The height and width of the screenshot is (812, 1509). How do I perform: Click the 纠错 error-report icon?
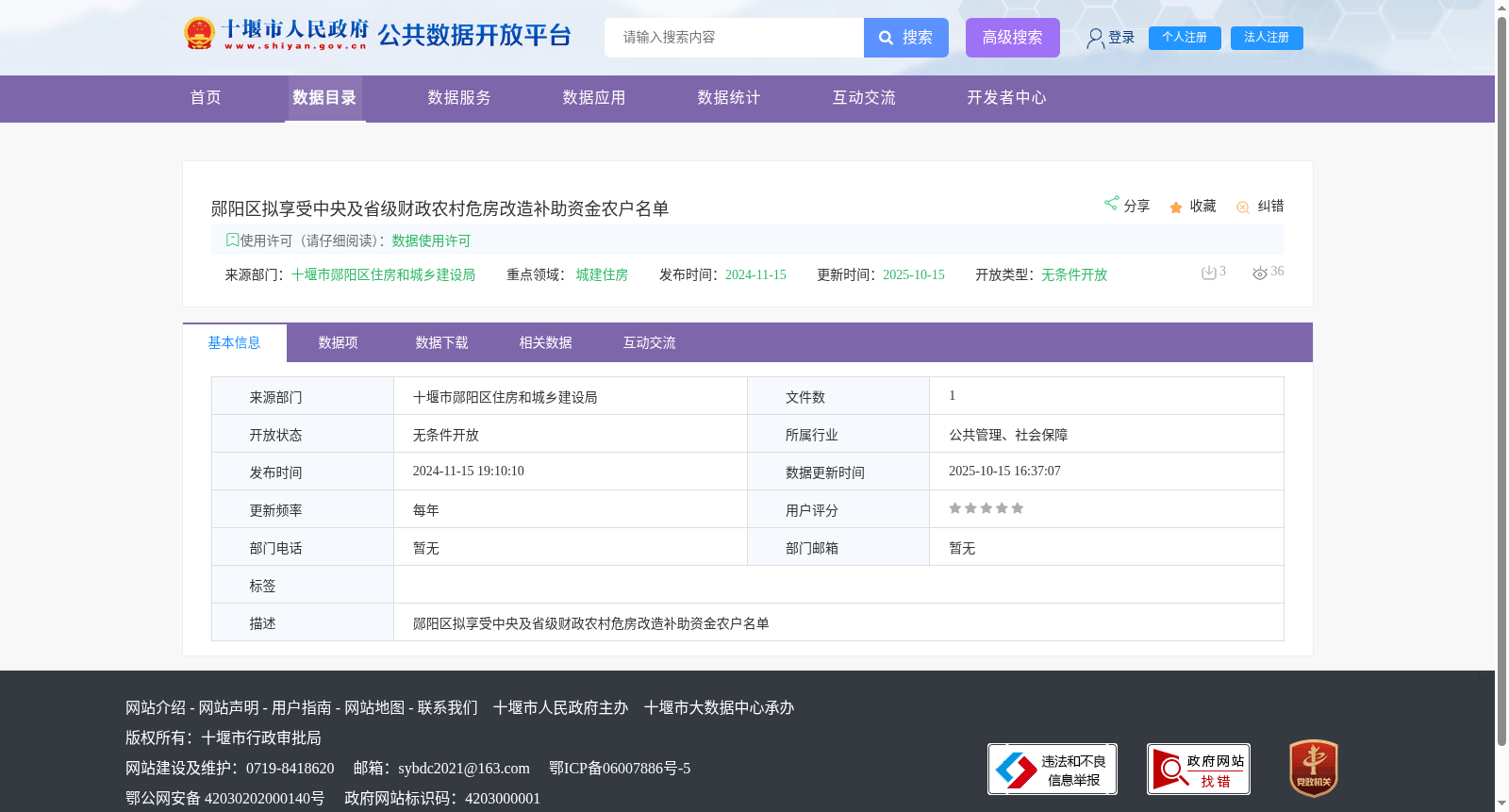[1243, 207]
